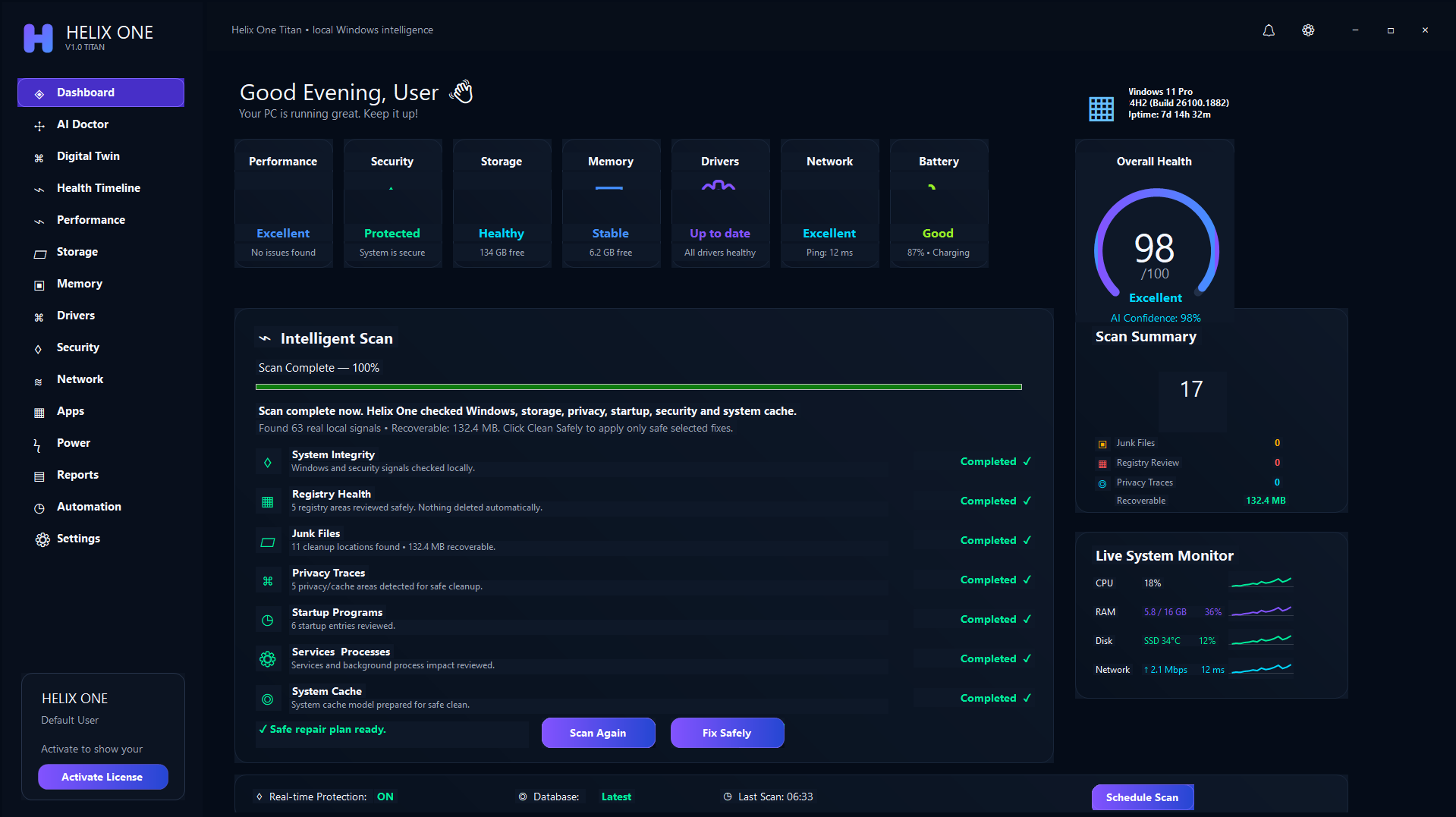Go to the Performance sidebar section
The image size is (1456, 817).
tap(101, 220)
